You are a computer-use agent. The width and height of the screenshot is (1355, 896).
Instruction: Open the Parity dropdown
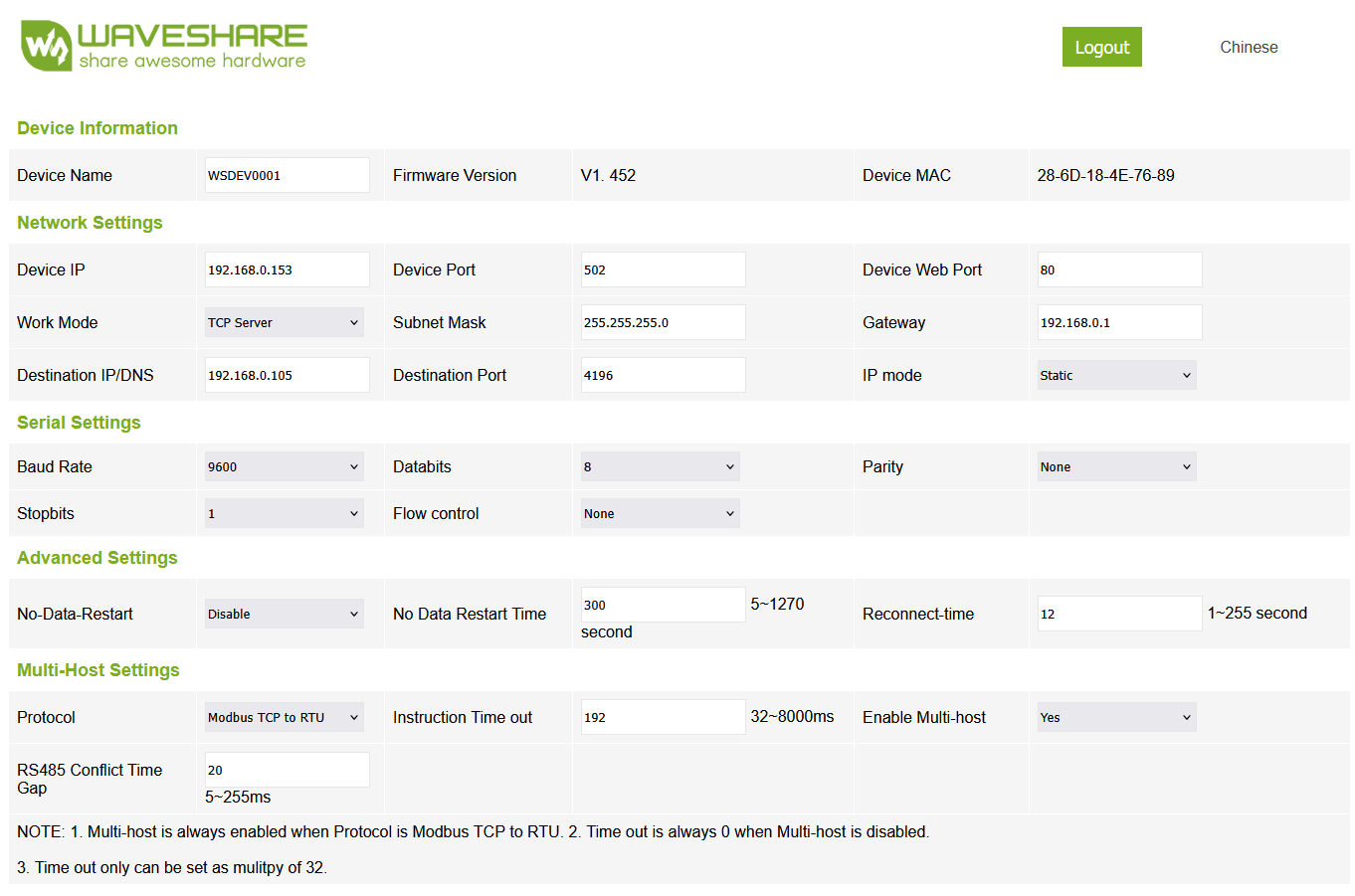(1115, 466)
